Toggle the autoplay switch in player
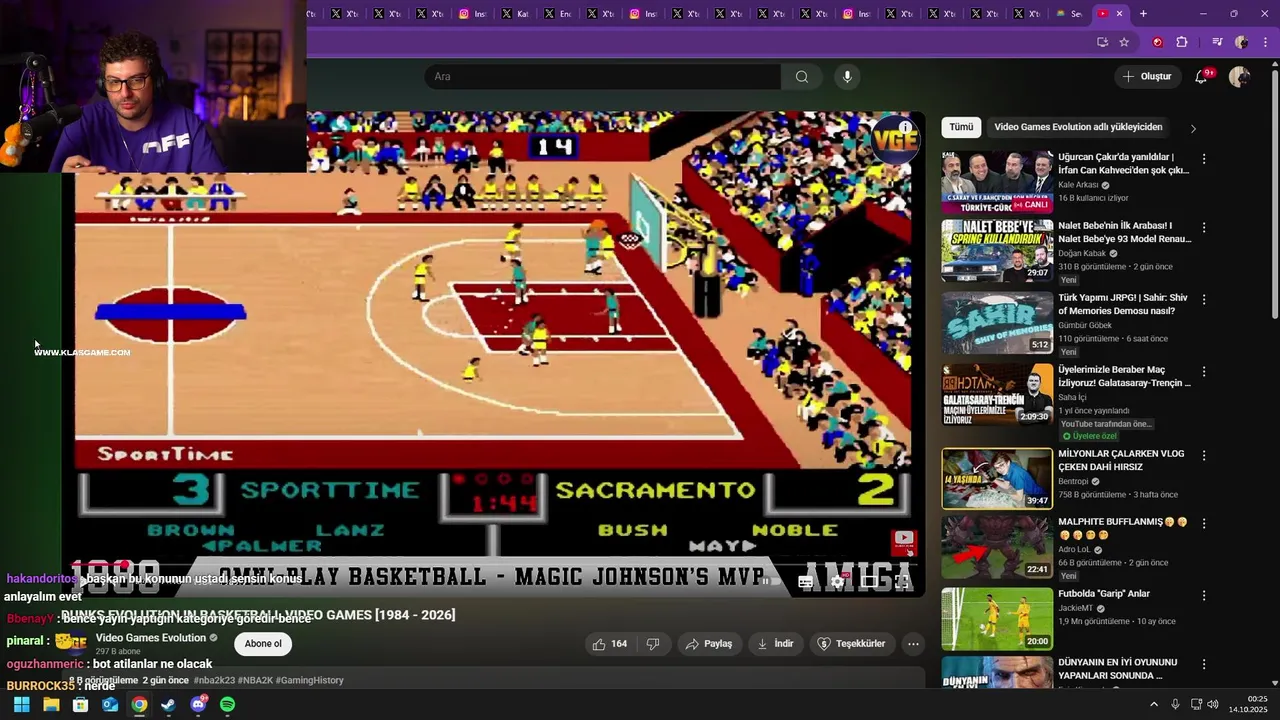The width and height of the screenshot is (1280, 720). click(x=769, y=581)
